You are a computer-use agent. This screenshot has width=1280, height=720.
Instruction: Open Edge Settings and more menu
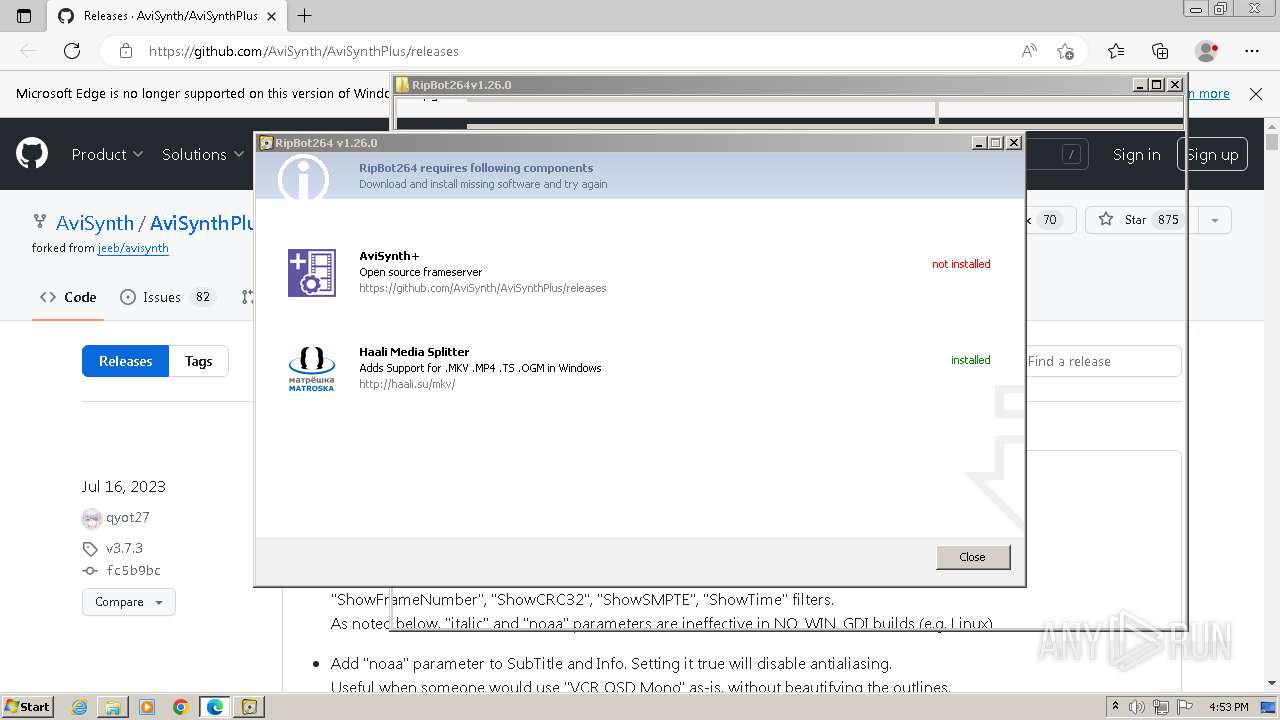[1252, 51]
